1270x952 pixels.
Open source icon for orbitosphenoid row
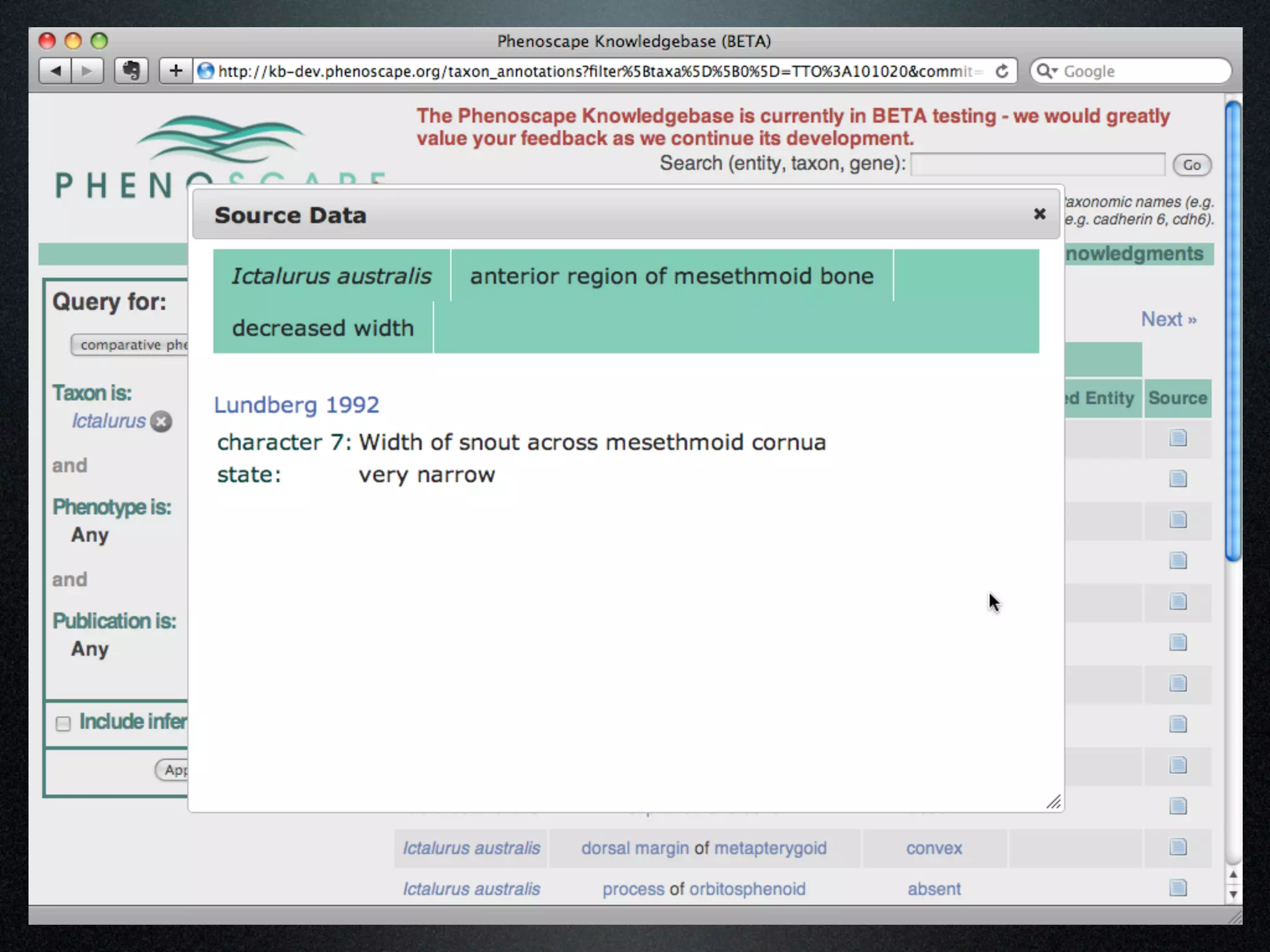click(1178, 888)
